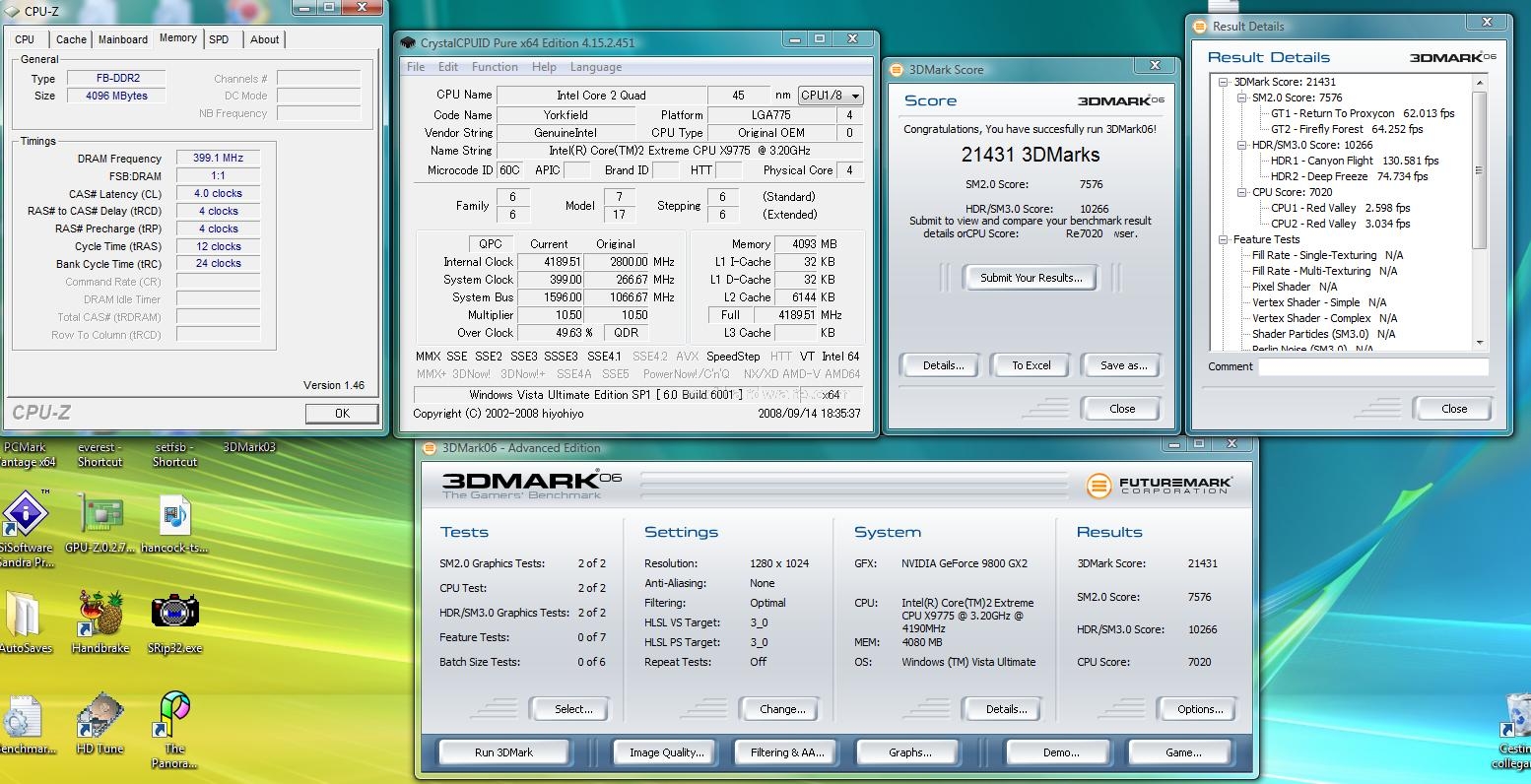The width and height of the screenshot is (1531, 784).
Task: Click the CrystalCPUID title bar icon
Action: pyautogui.click(x=408, y=42)
